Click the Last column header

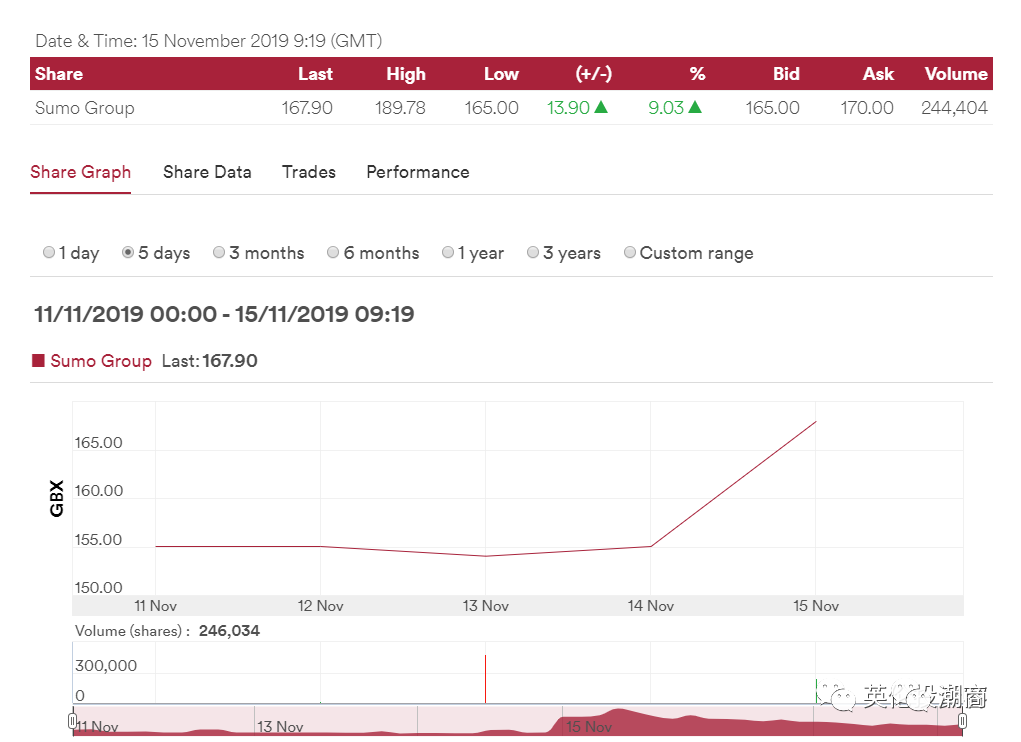(315, 74)
